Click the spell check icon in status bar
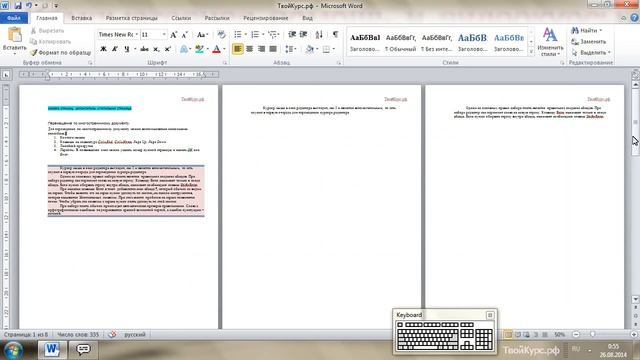 112,334
